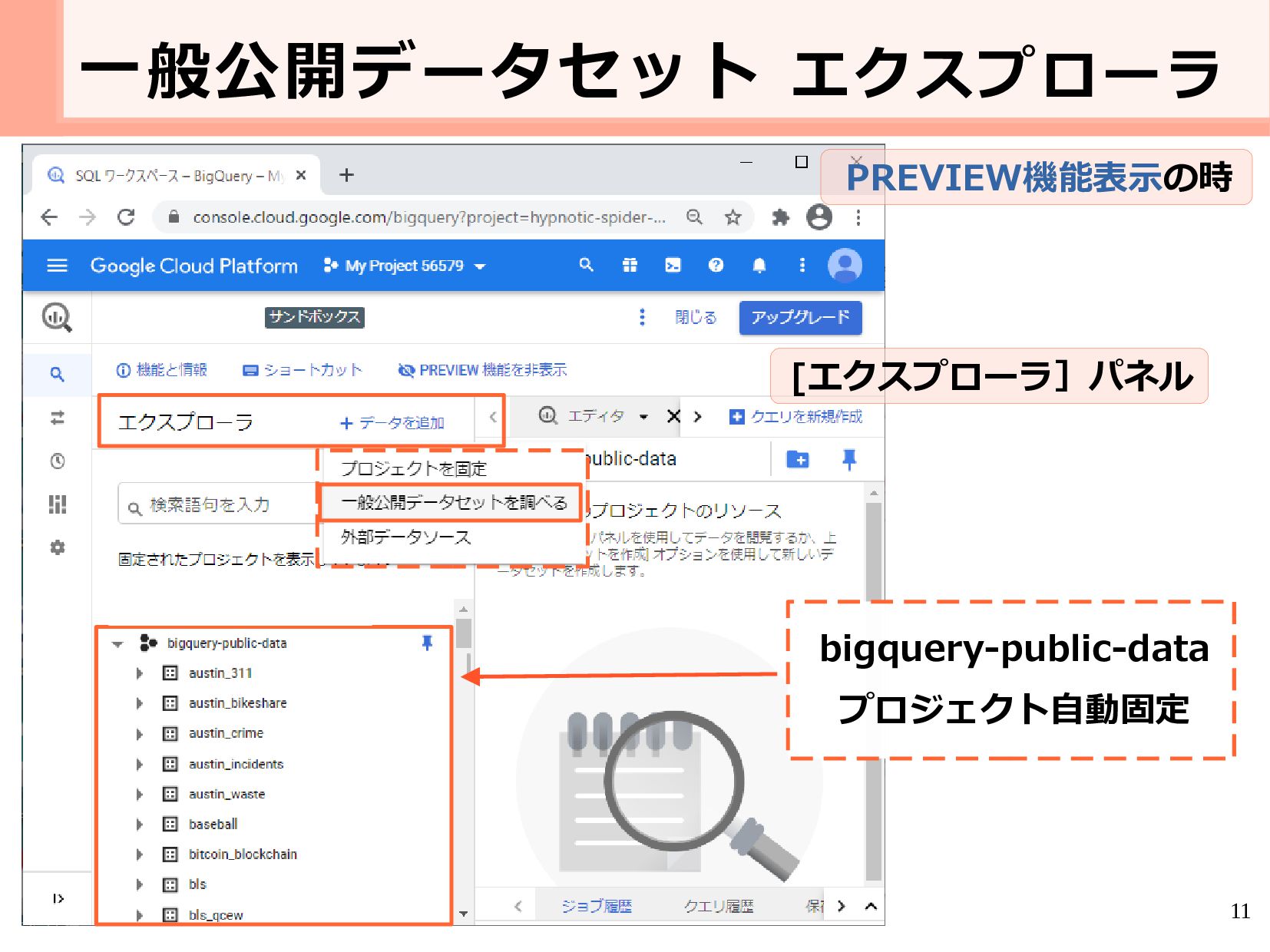Close the エディタ tab
This screenshot has height=952, width=1270.
673,416
